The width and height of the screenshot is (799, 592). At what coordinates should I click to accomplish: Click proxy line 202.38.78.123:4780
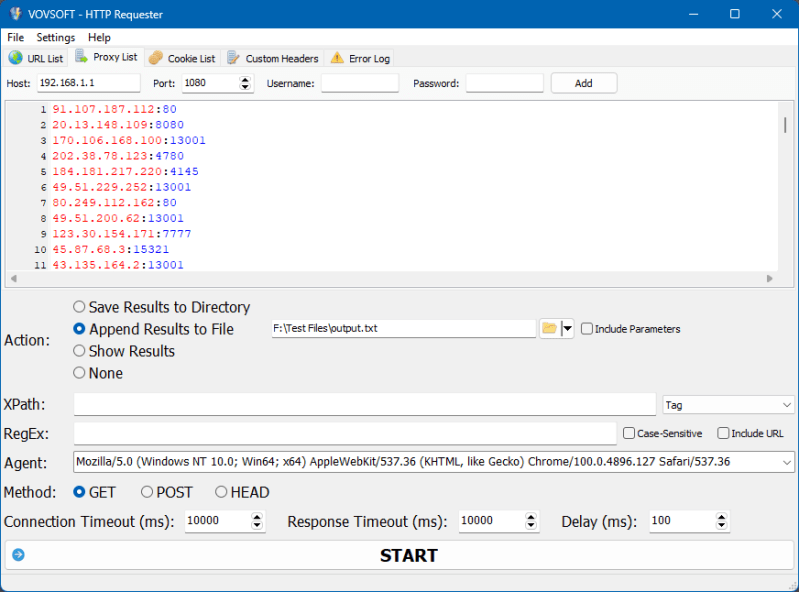[x=118, y=156]
